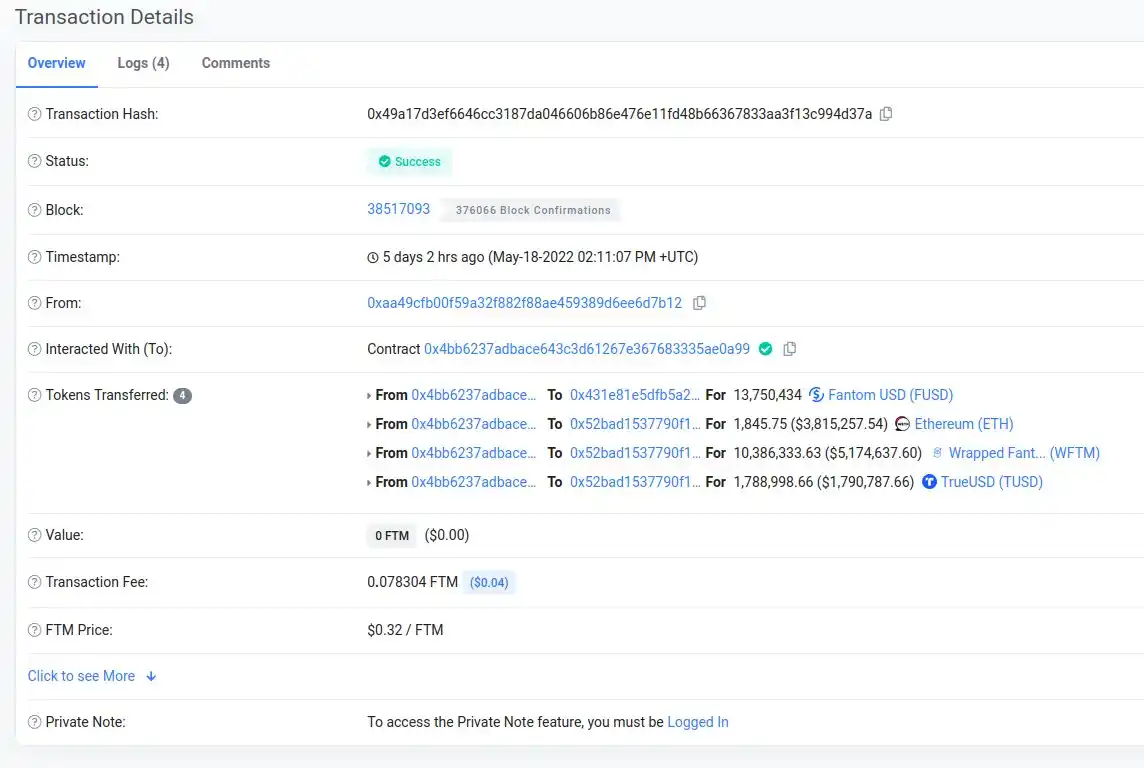The height and width of the screenshot is (768, 1144).
Task: Click the Fantom USD token icon
Action: [816, 395]
